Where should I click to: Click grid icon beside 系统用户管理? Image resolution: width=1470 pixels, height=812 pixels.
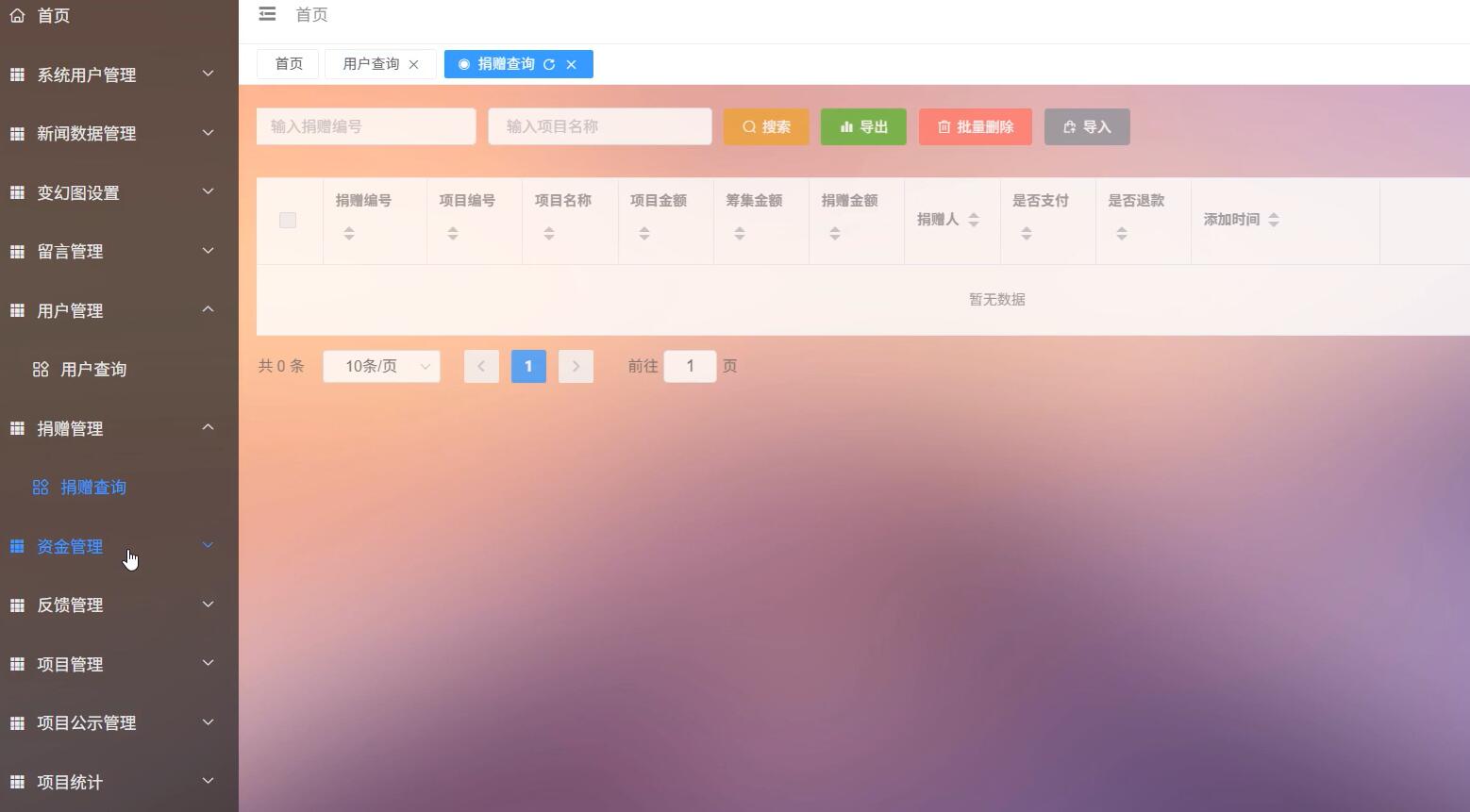17,75
